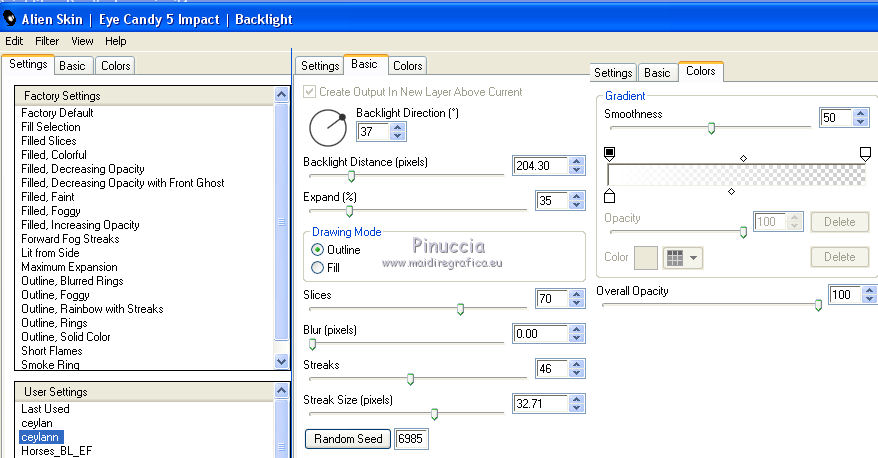The image size is (878, 458).
Task: Open Settings tab in middle panel
Action: click(320, 66)
